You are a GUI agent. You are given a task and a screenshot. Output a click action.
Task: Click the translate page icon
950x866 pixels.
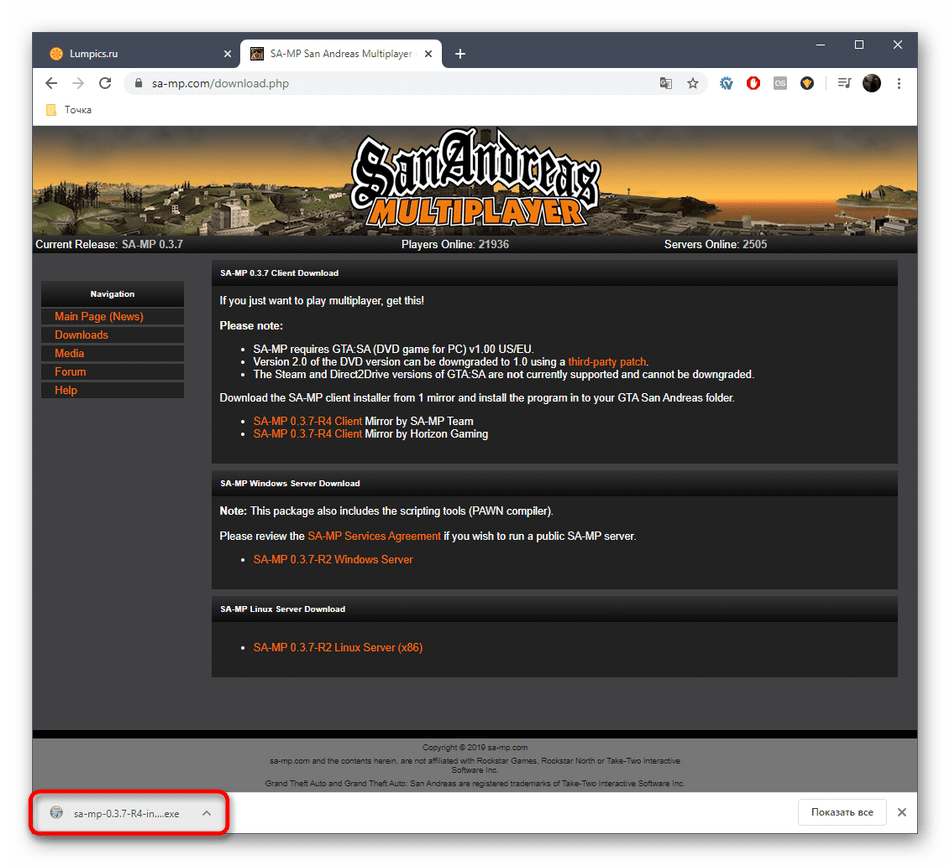coord(666,84)
